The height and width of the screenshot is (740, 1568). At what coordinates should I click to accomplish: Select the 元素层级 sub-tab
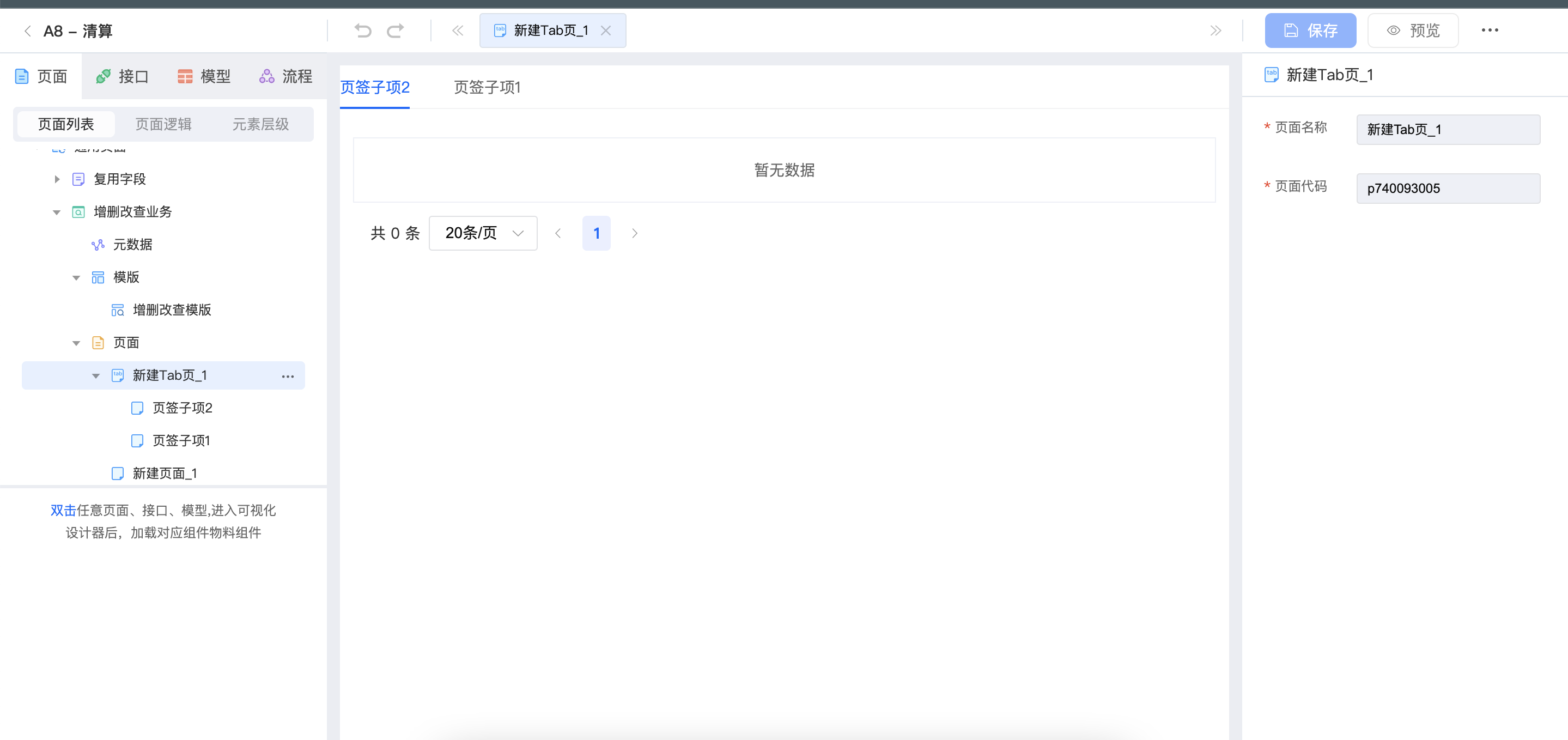(x=260, y=124)
